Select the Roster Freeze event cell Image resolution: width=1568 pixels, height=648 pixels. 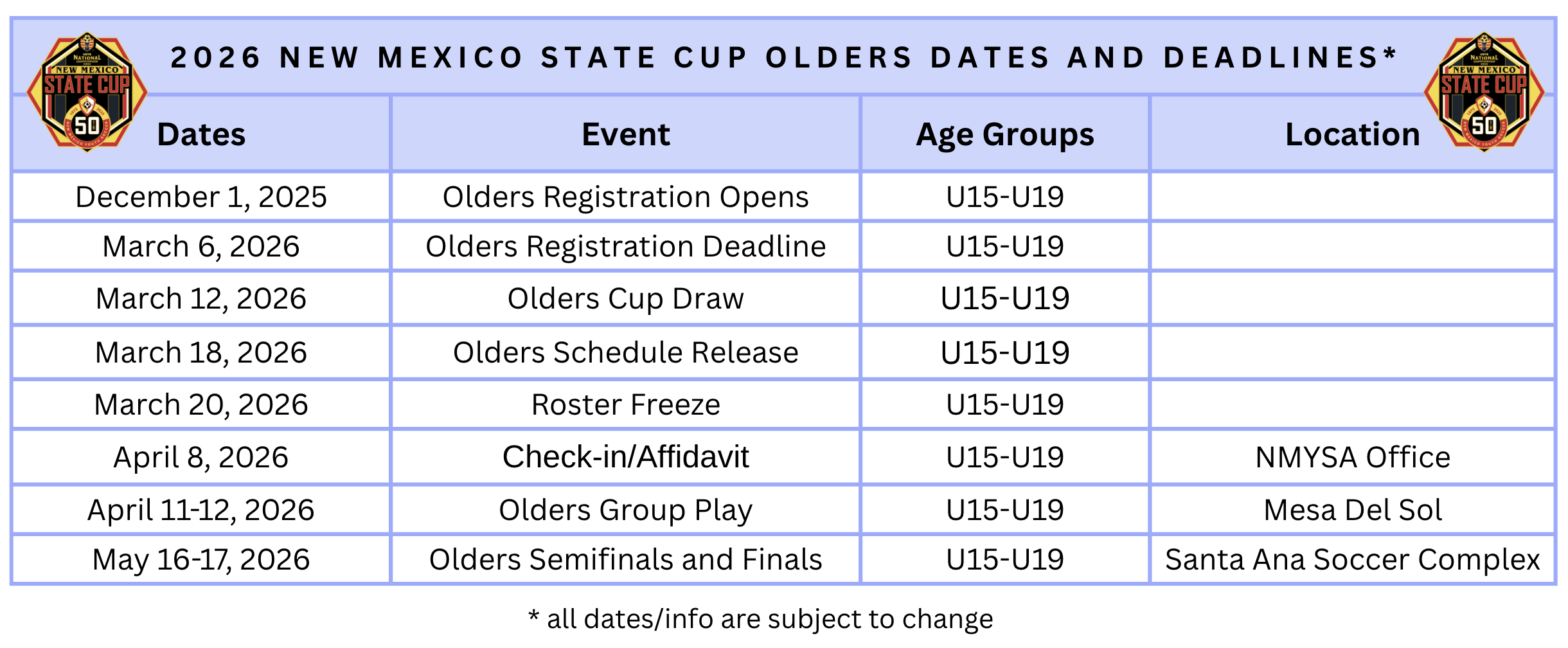pyautogui.click(x=625, y=405)
